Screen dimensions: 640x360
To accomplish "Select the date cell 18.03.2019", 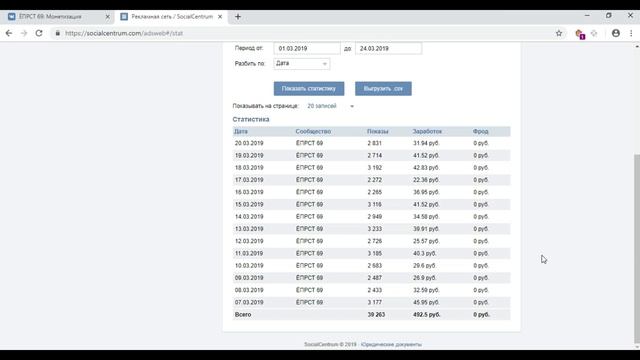I will pos(249,168).
